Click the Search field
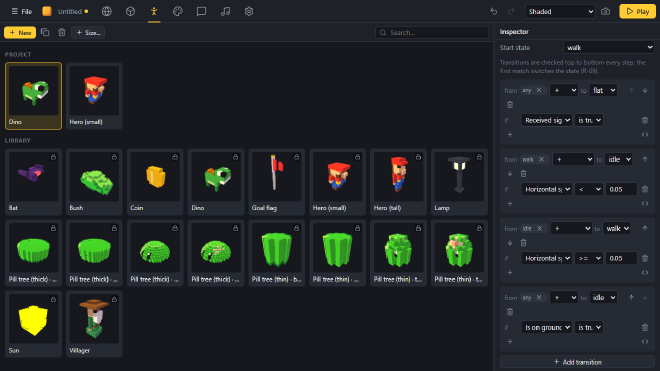 point(431,32)
